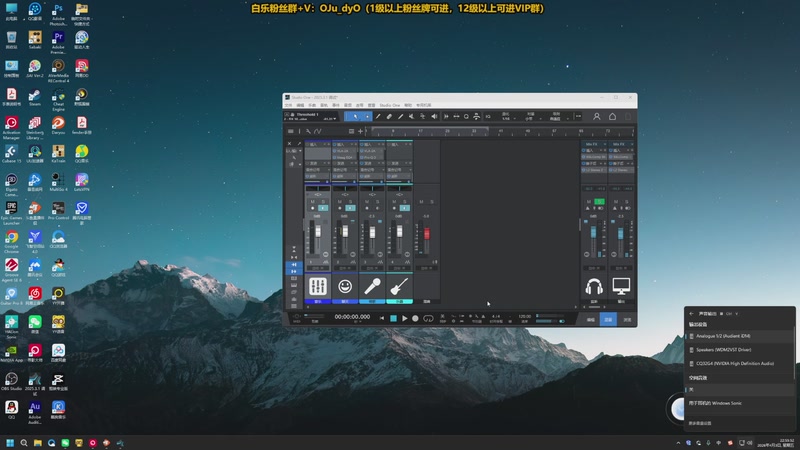This screenshot has width=800, height=450.
Task: Click the smiley face channel icon
Action: tap(345, 286)
